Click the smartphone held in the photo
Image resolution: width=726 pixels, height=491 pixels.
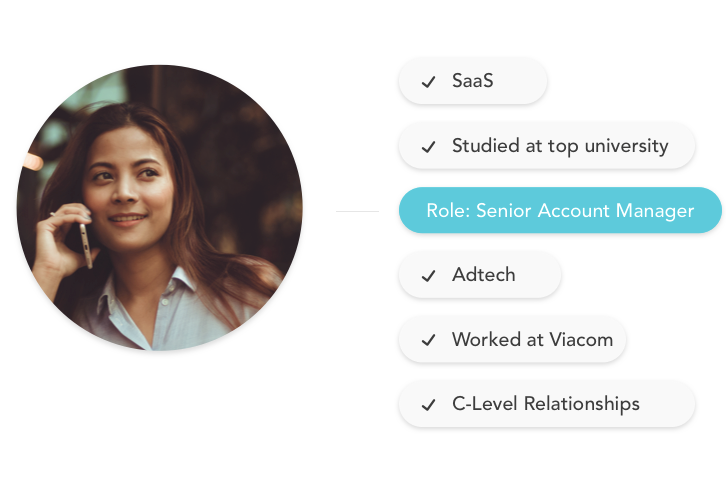tap(86, 246)
